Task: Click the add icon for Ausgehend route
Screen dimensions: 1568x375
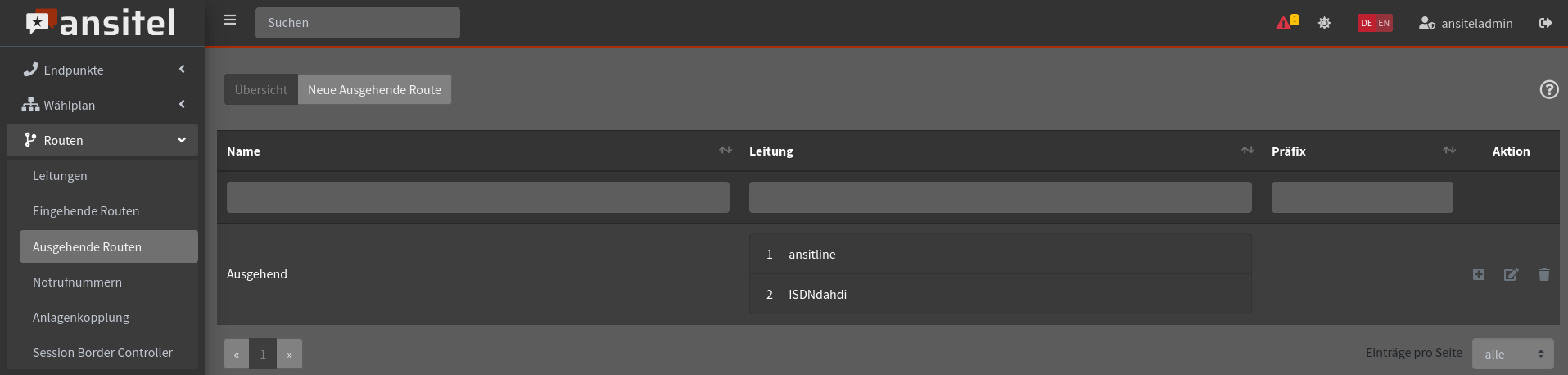Action: pos(1478,274)
